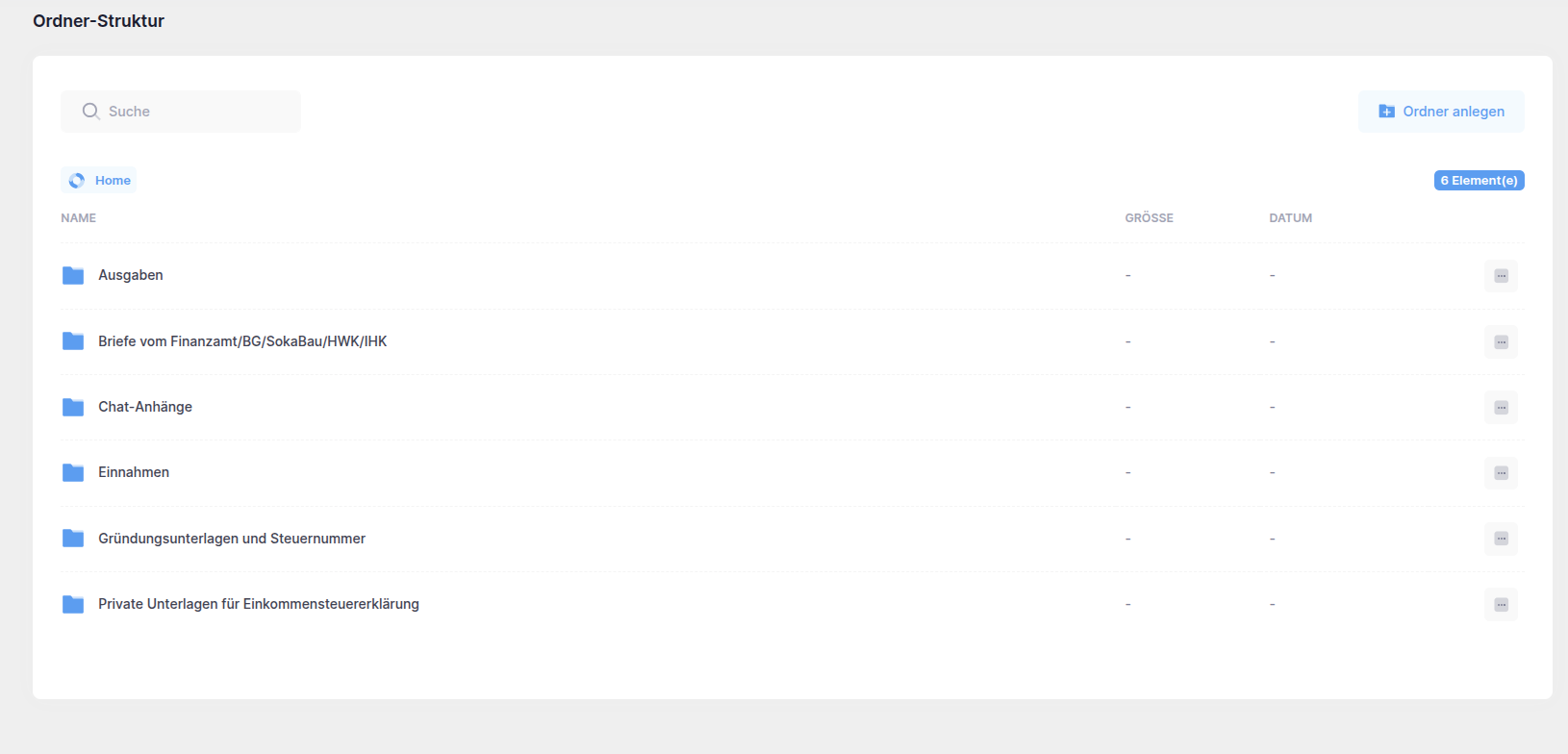The width and height of the screenshot is (1568, 754).
Task: Open options for Gründungsunterlagen und Steuernummer
Action: click(x=1501, y=539)
